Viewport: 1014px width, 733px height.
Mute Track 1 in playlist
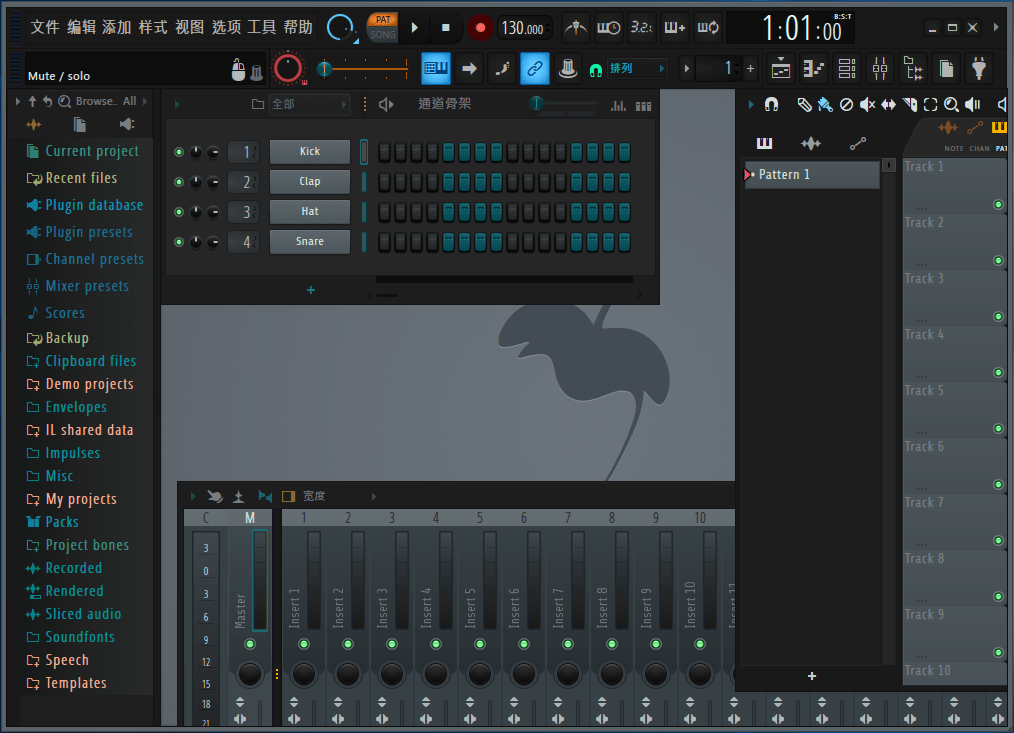coord(998,204)
